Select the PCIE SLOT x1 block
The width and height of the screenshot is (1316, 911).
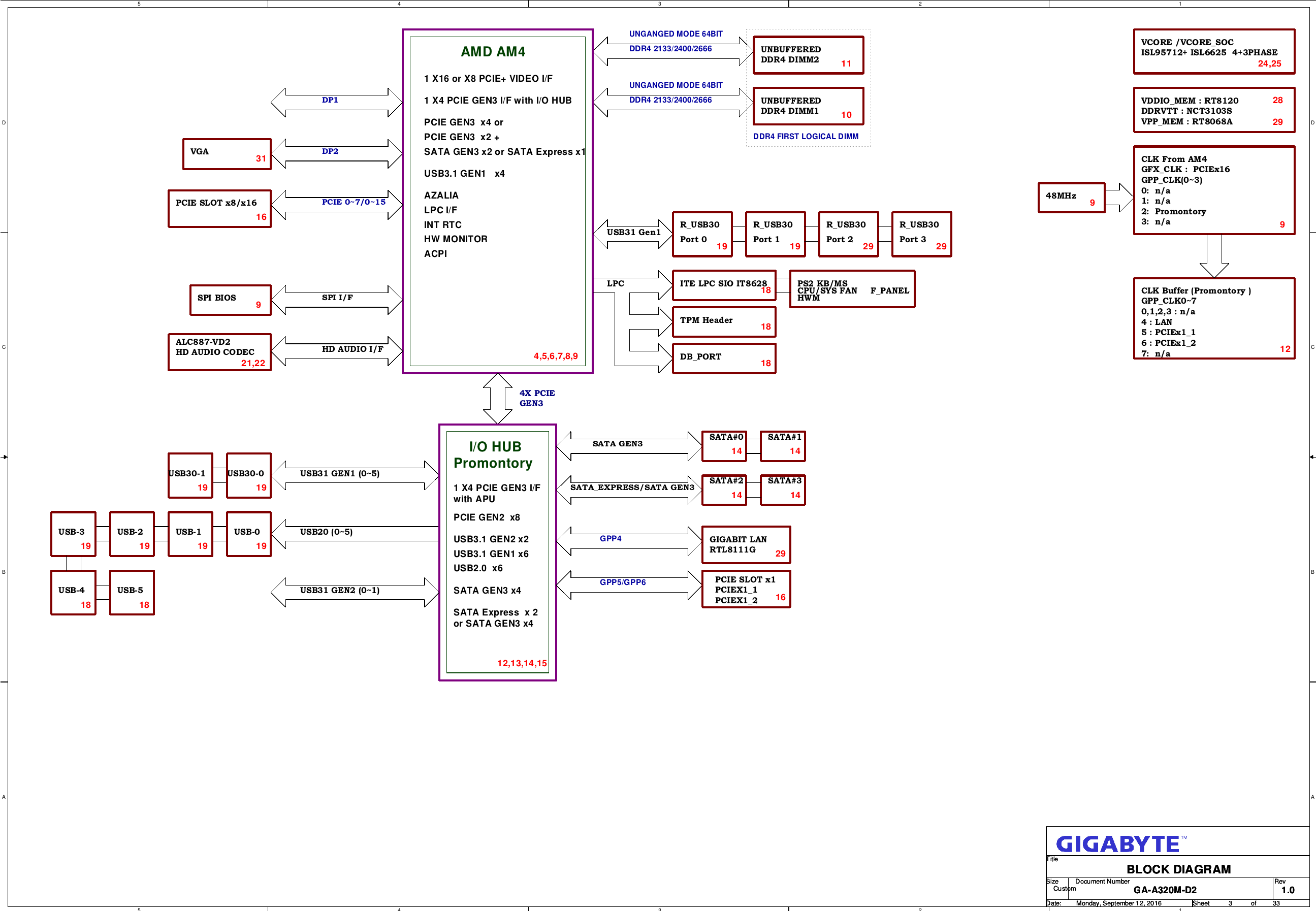pos(746,589)
